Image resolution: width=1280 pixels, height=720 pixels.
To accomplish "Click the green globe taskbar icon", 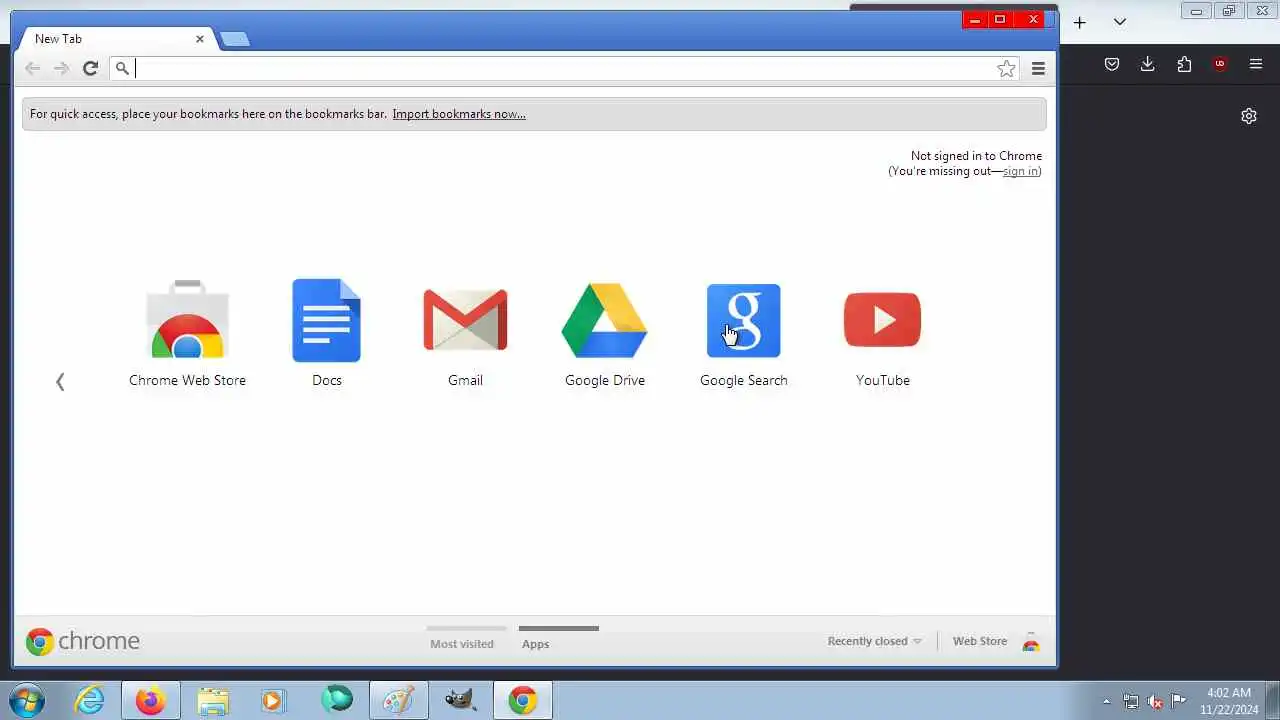I will [337, 700].
